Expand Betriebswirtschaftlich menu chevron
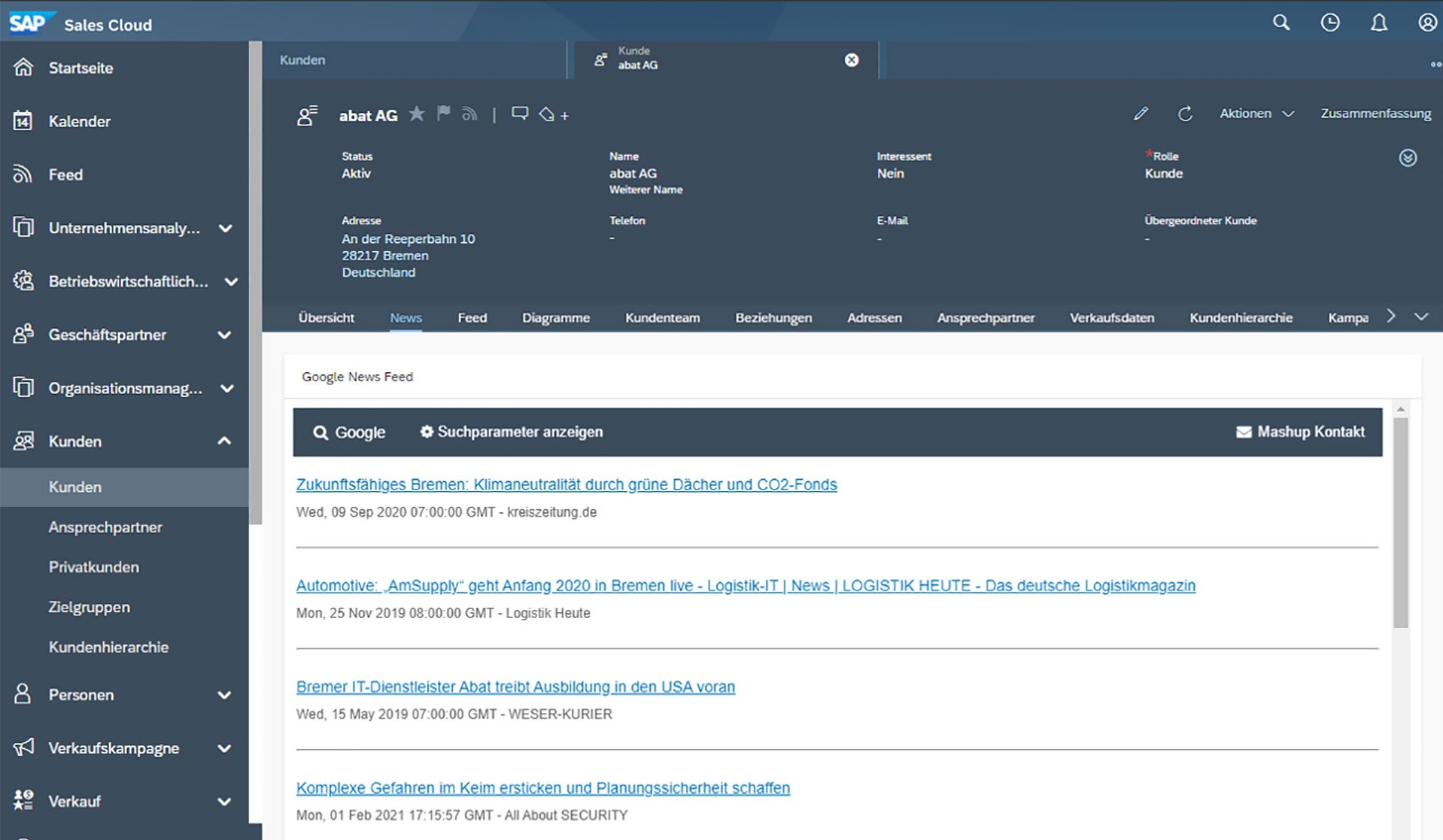 231,281
